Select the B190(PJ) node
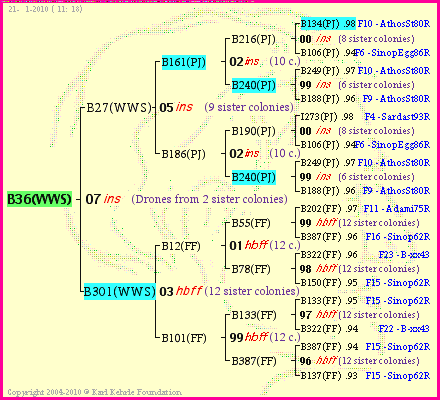The width and height of the screenshot is (440, 400). tap(254, 131)
